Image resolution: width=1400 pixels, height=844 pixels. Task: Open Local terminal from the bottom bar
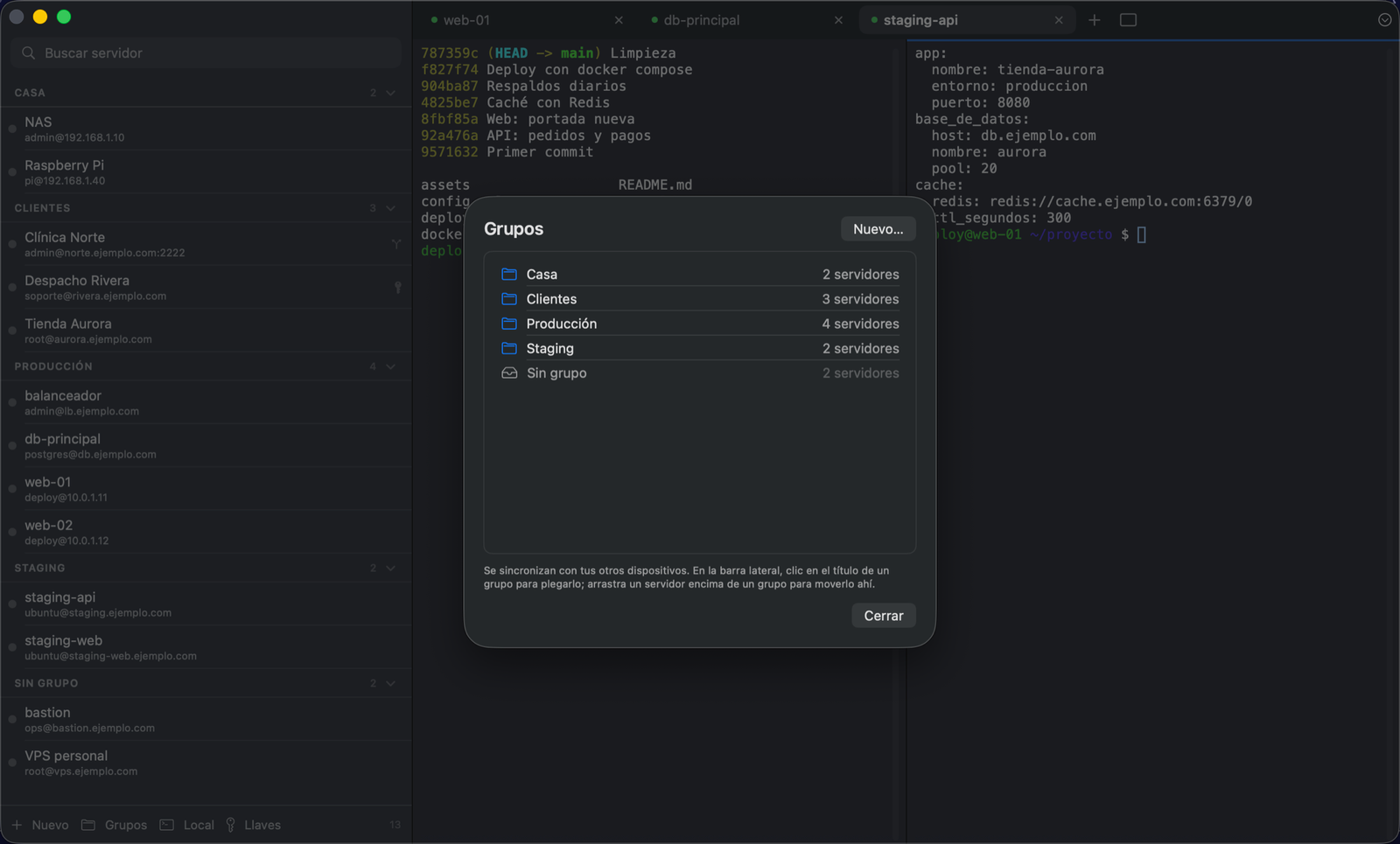pos(187,825)
